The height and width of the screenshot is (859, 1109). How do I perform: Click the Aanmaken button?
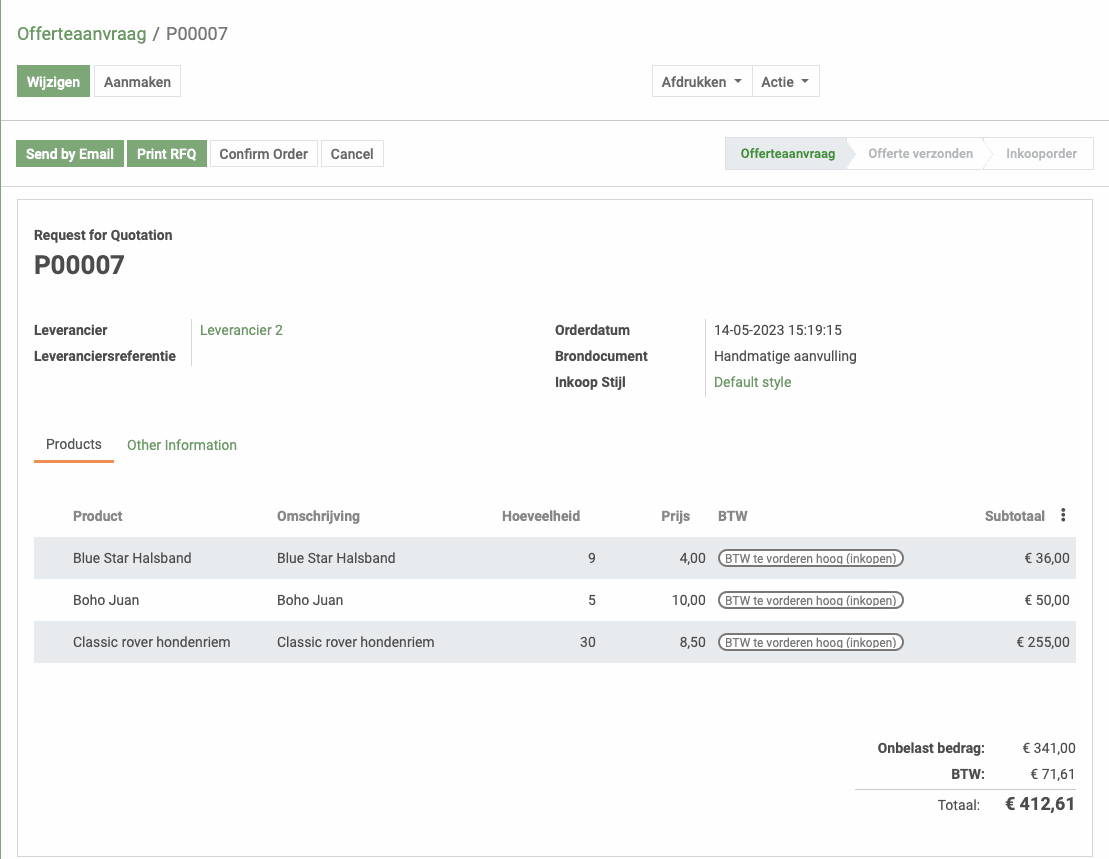[x=137, y=81]
